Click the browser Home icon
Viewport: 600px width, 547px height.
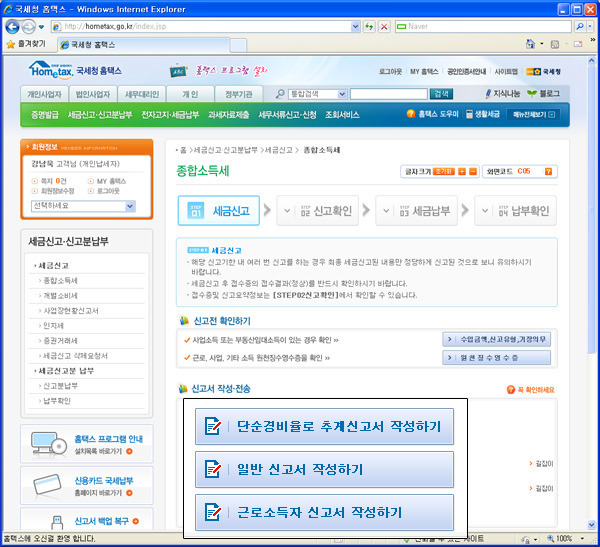point(531,44)
